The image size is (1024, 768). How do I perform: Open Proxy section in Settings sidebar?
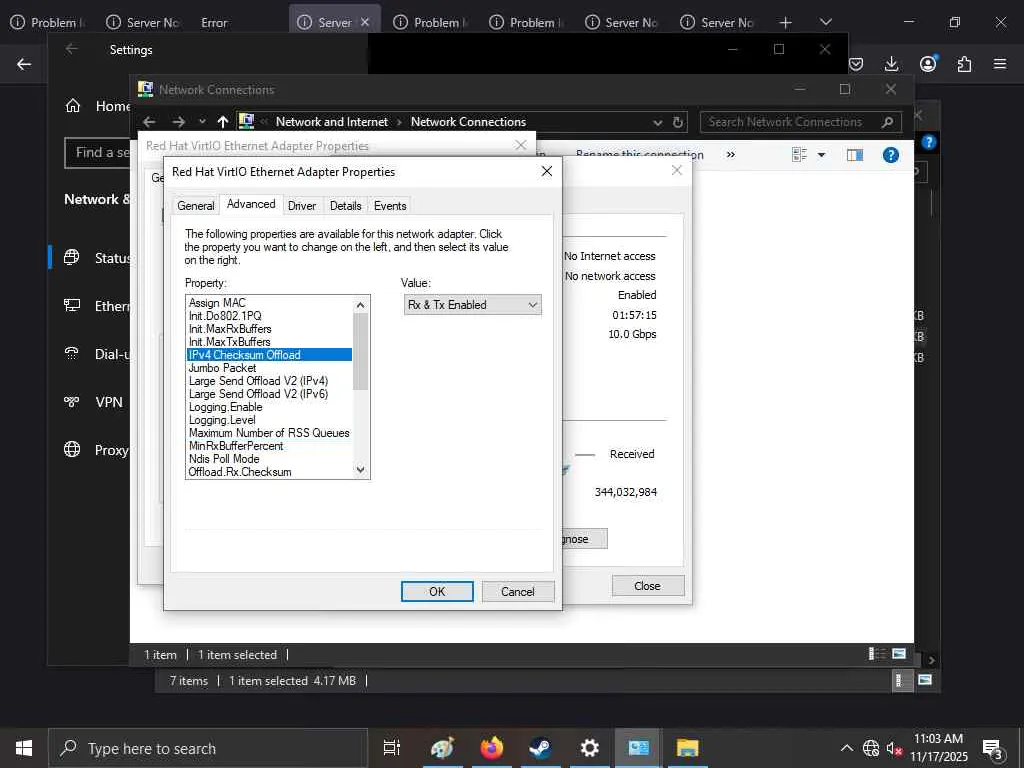click(x=97, y=450)
